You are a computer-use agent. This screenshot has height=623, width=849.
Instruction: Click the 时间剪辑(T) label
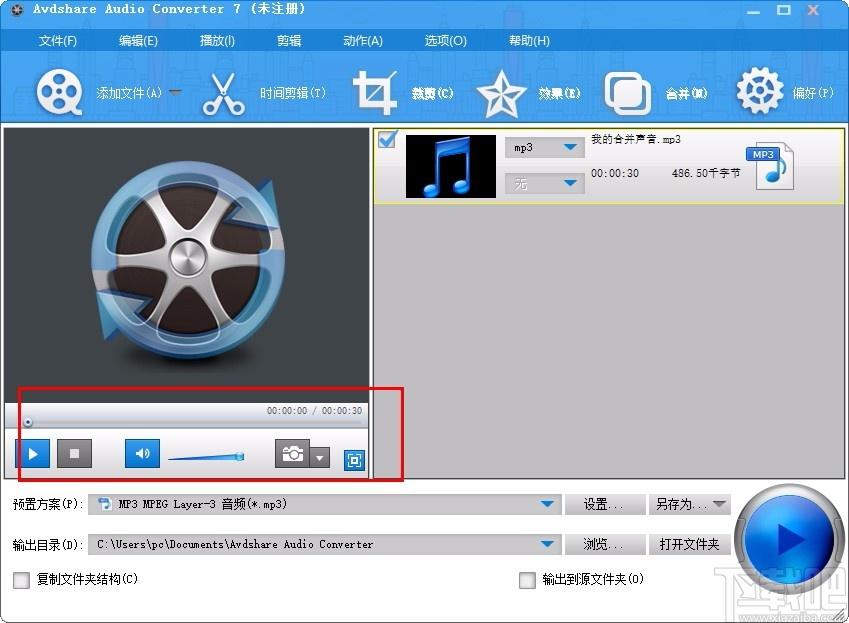tap(293, 93)
